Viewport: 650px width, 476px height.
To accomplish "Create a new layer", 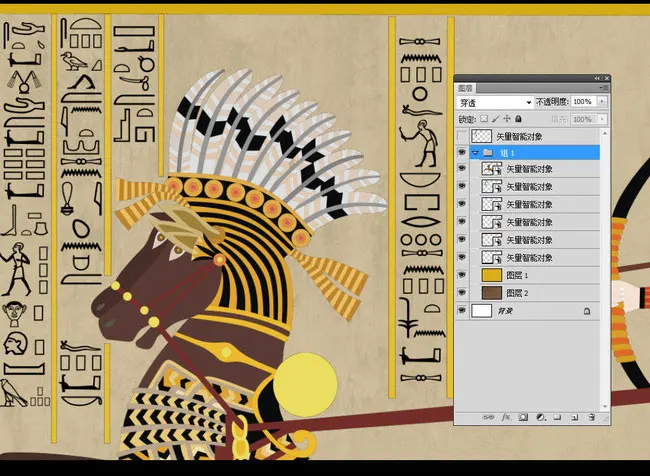I will (575, 417).
